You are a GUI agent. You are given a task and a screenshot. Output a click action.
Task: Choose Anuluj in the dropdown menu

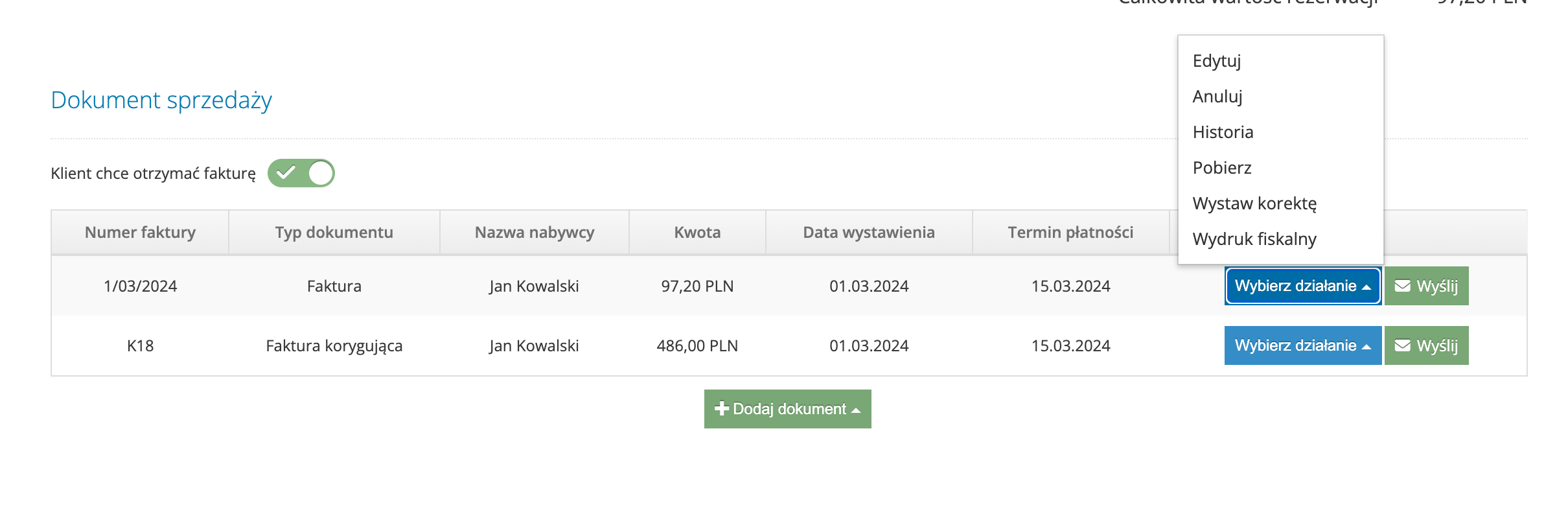click(1217, 97)
